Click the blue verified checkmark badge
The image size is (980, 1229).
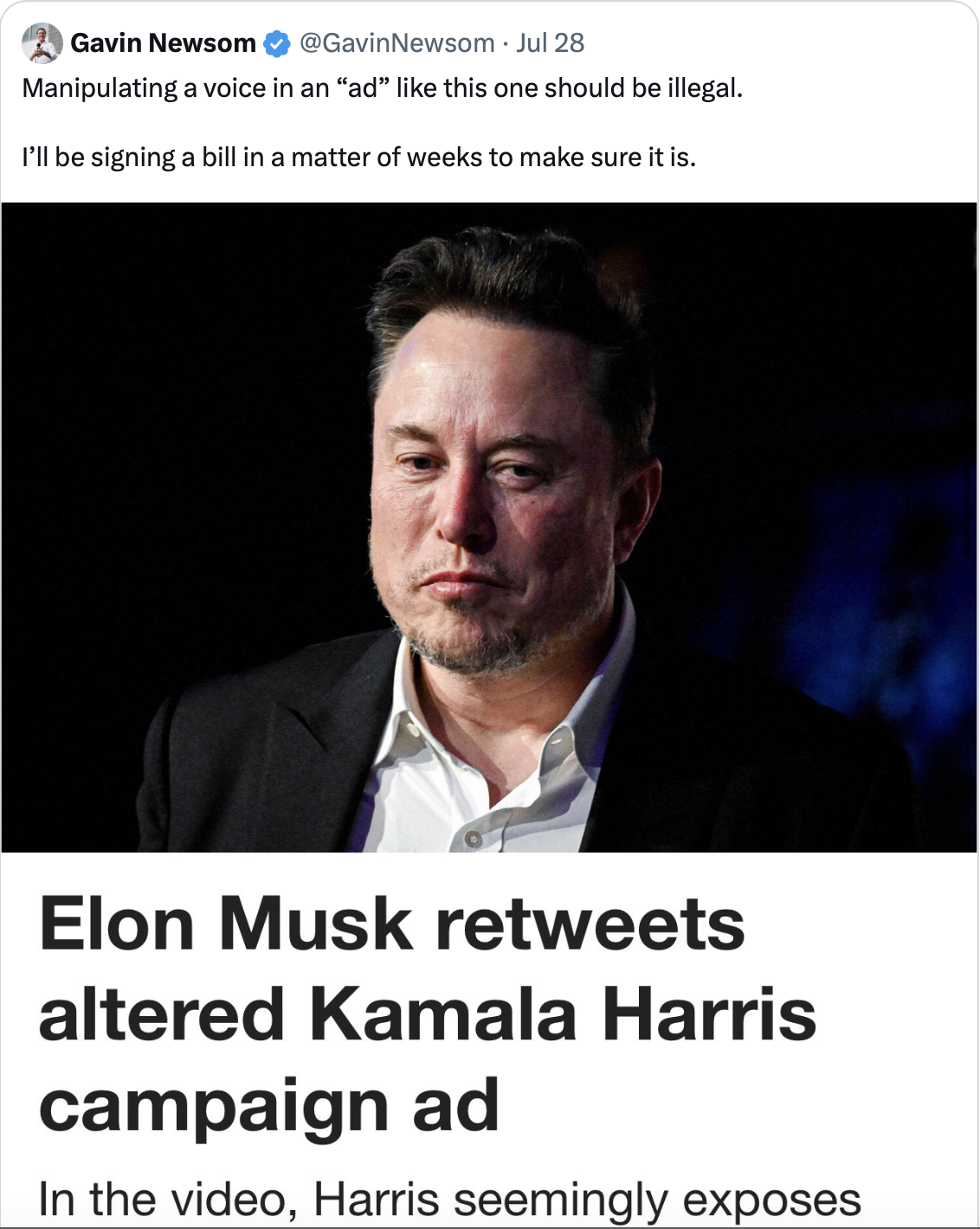pos(276,43)
